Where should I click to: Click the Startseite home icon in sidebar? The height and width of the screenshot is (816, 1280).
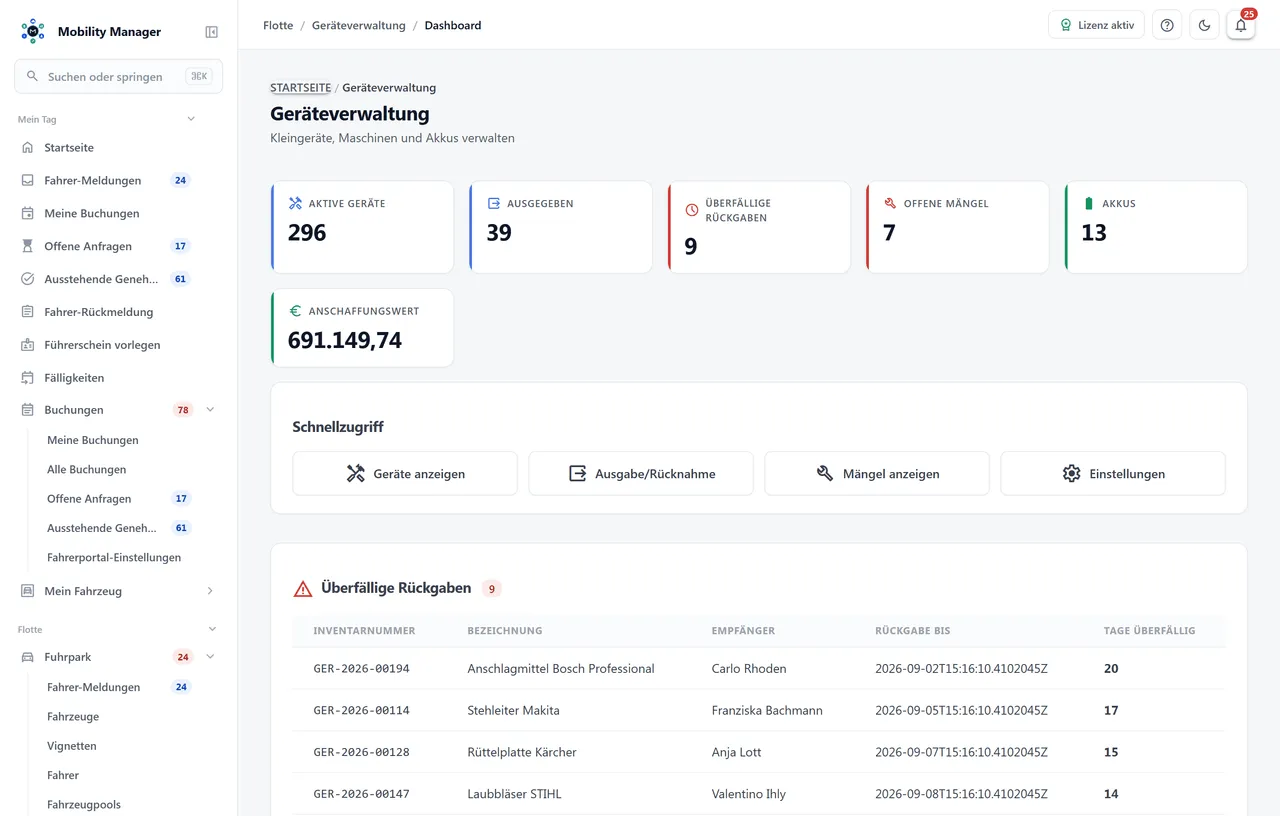tap(27, 148)
